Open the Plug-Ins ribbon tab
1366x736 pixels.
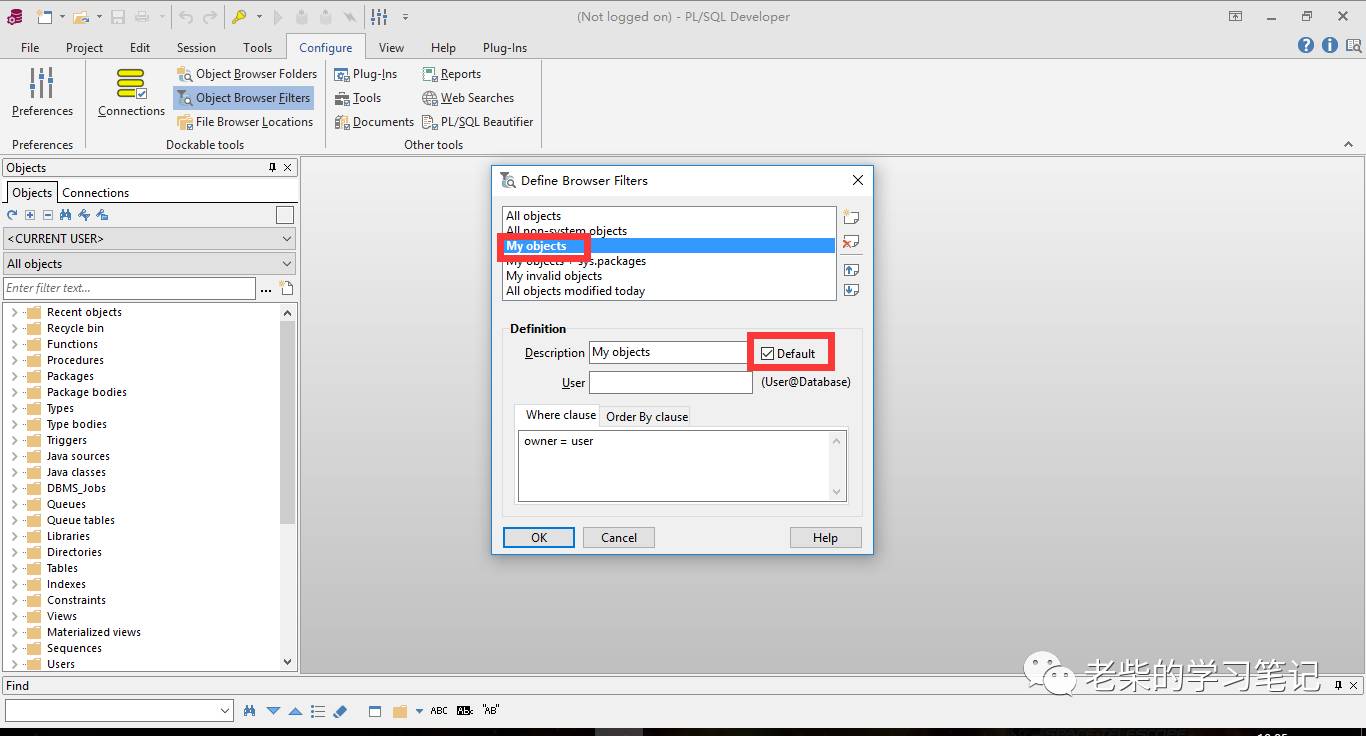pyautogui.click(x=505, y=47)
